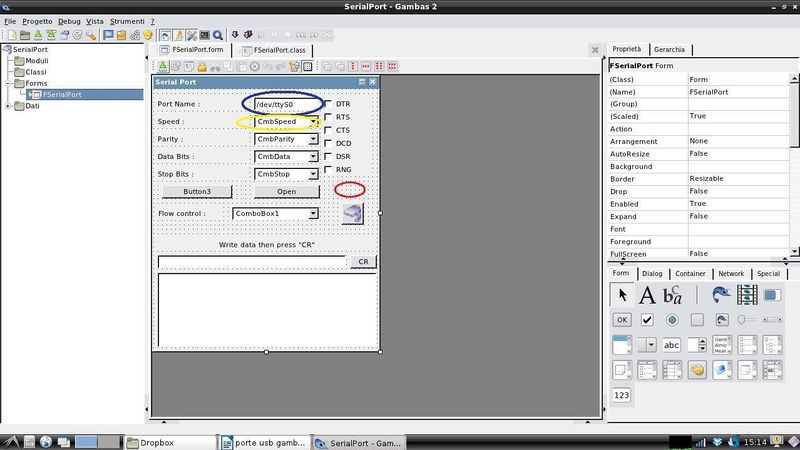The width and height of the screenshot is (800, 450).
Task: Check the RNG checkbox
Action: [329, 169]
